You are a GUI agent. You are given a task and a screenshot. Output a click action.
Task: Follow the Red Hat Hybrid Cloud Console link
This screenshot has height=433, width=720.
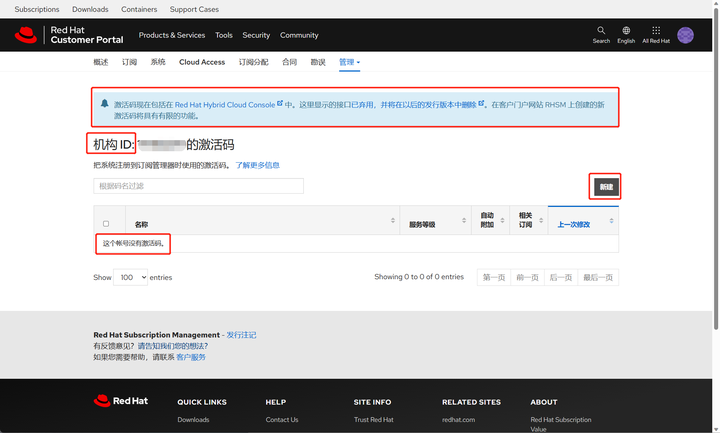(x=225, y=105)
